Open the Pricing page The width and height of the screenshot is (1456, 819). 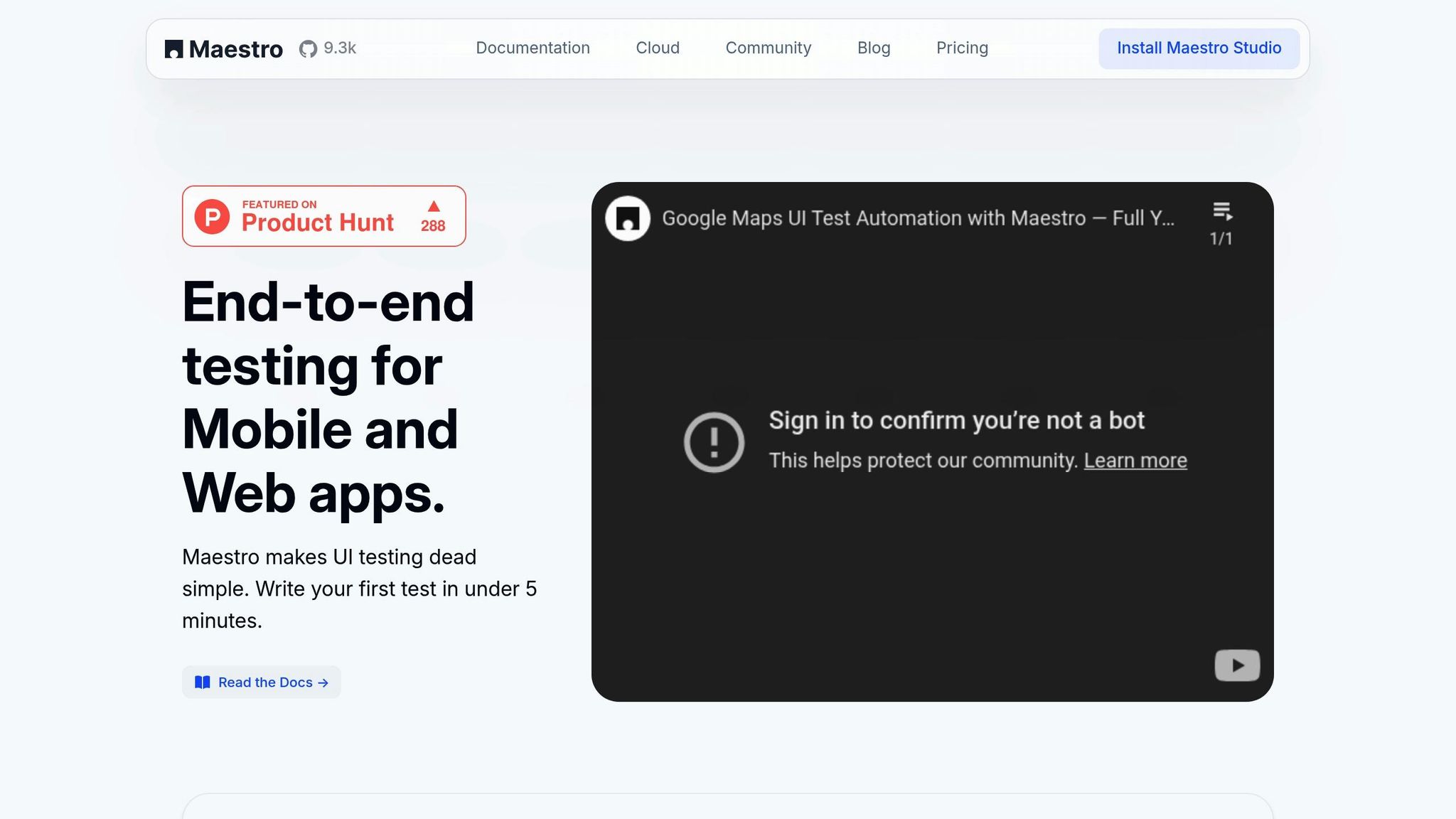point(962,48)
